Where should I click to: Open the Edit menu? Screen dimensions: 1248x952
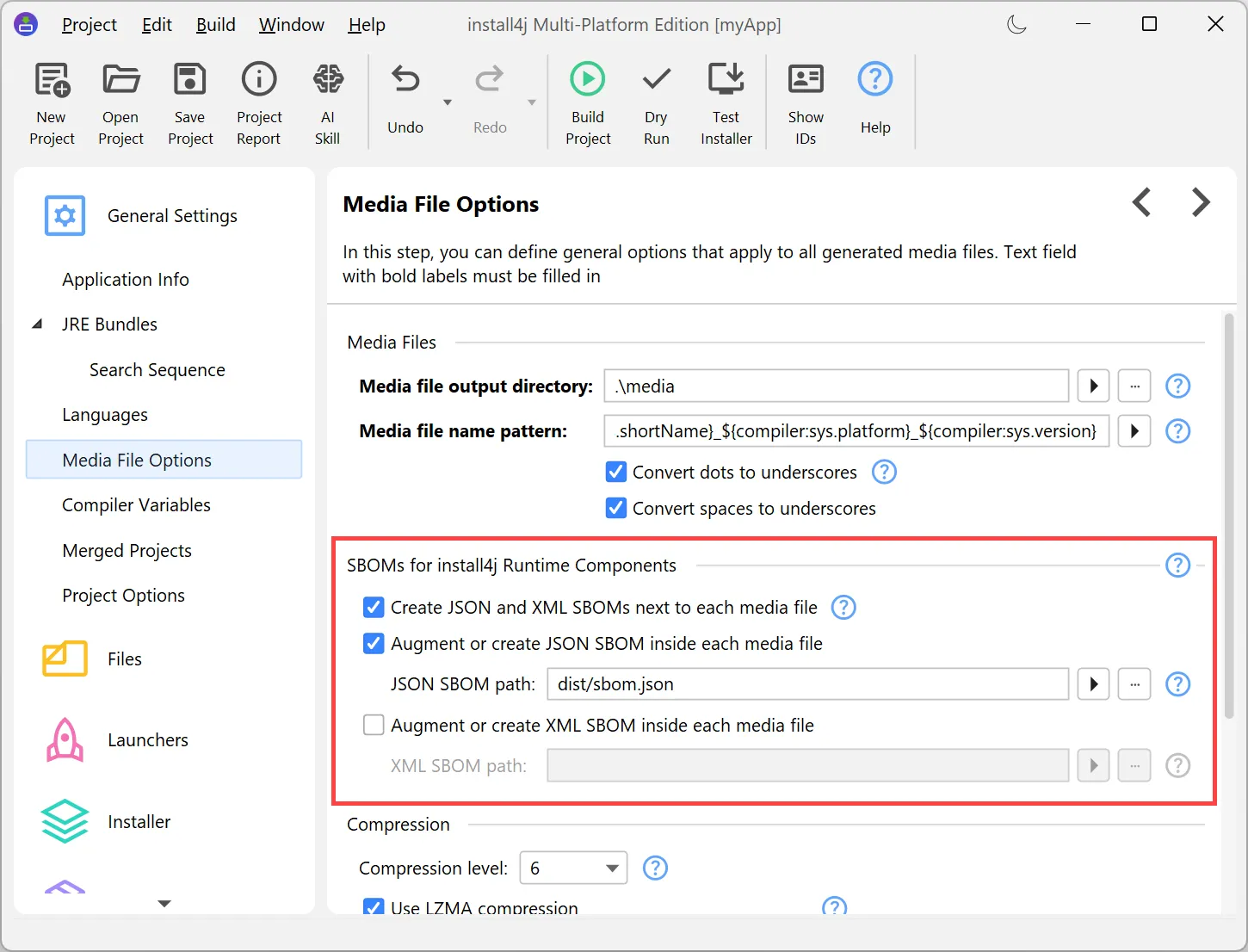coord(157,25)
